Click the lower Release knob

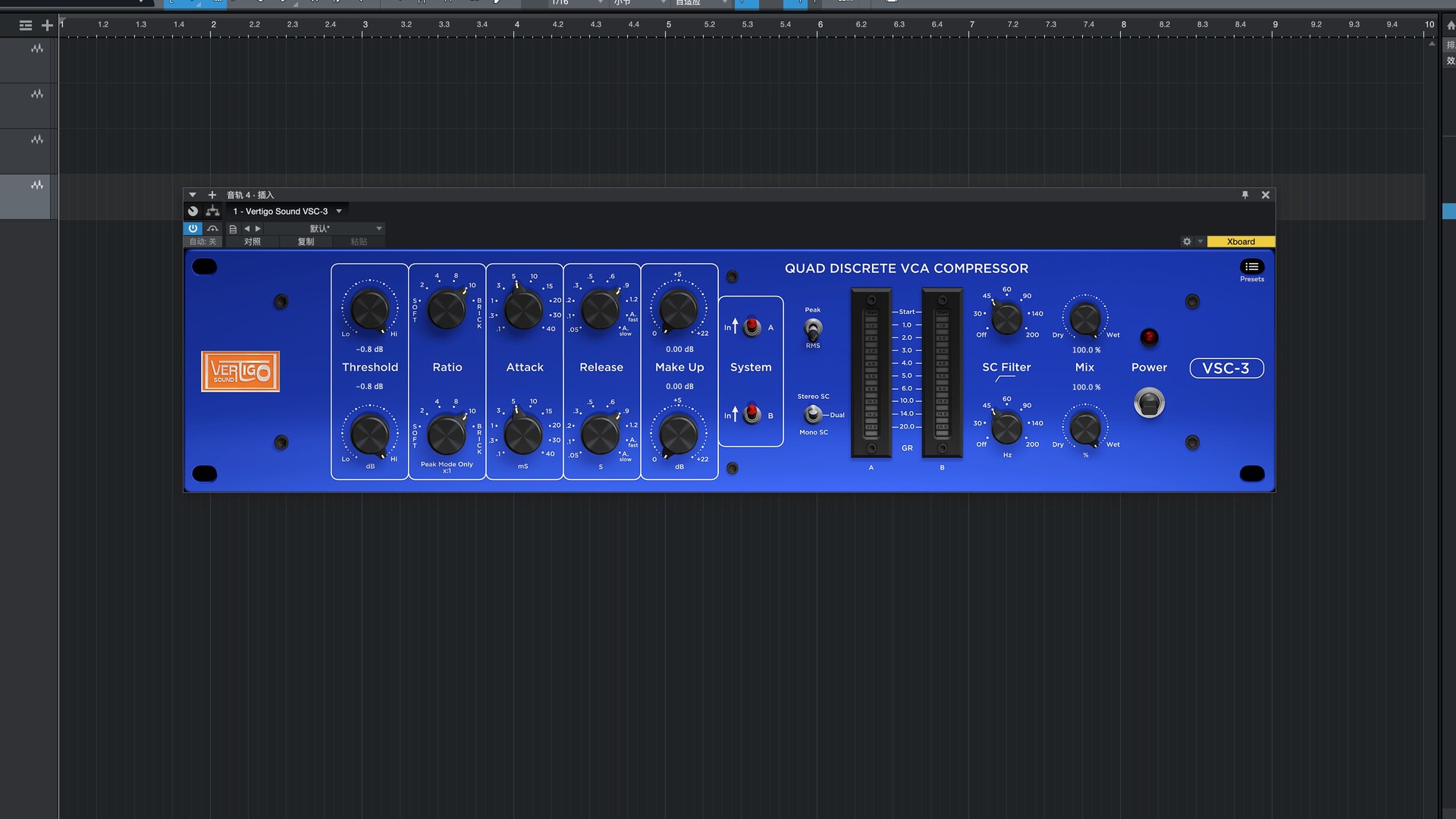601,434
